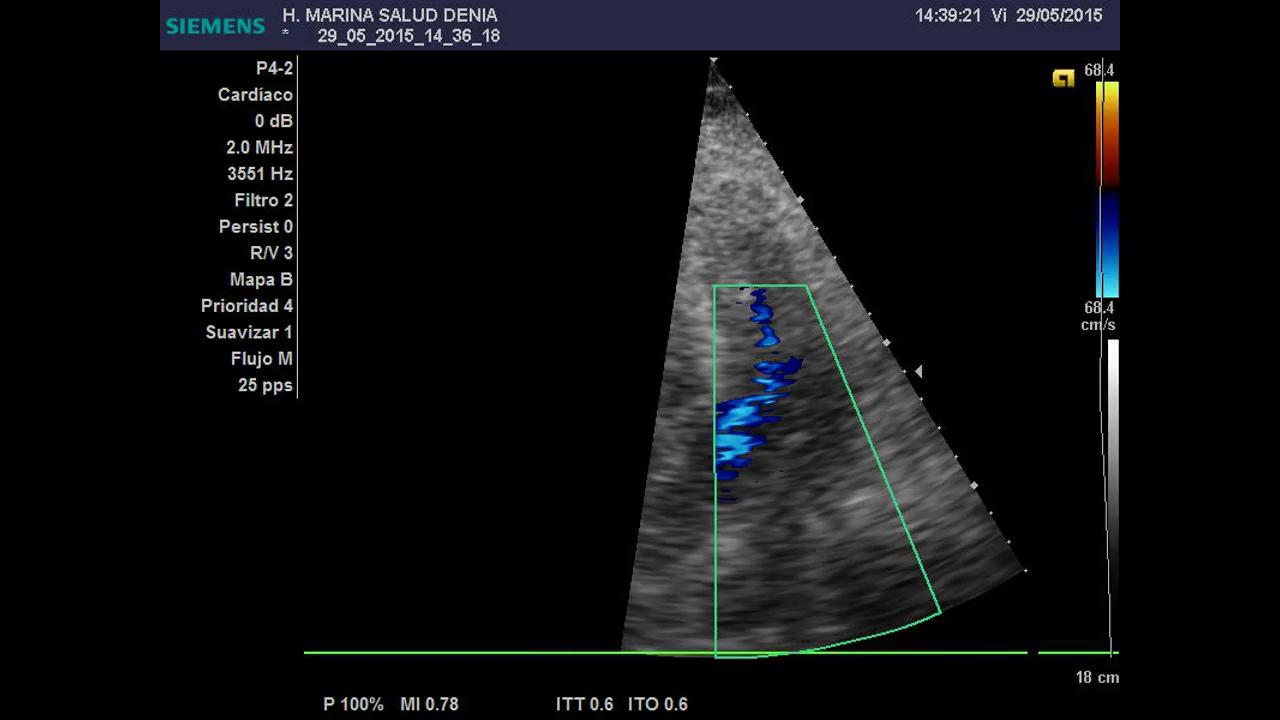Click the MI 0.78 mechanical index readout
This screenshot has width=1280, height=720.
[x=429, y=704]
